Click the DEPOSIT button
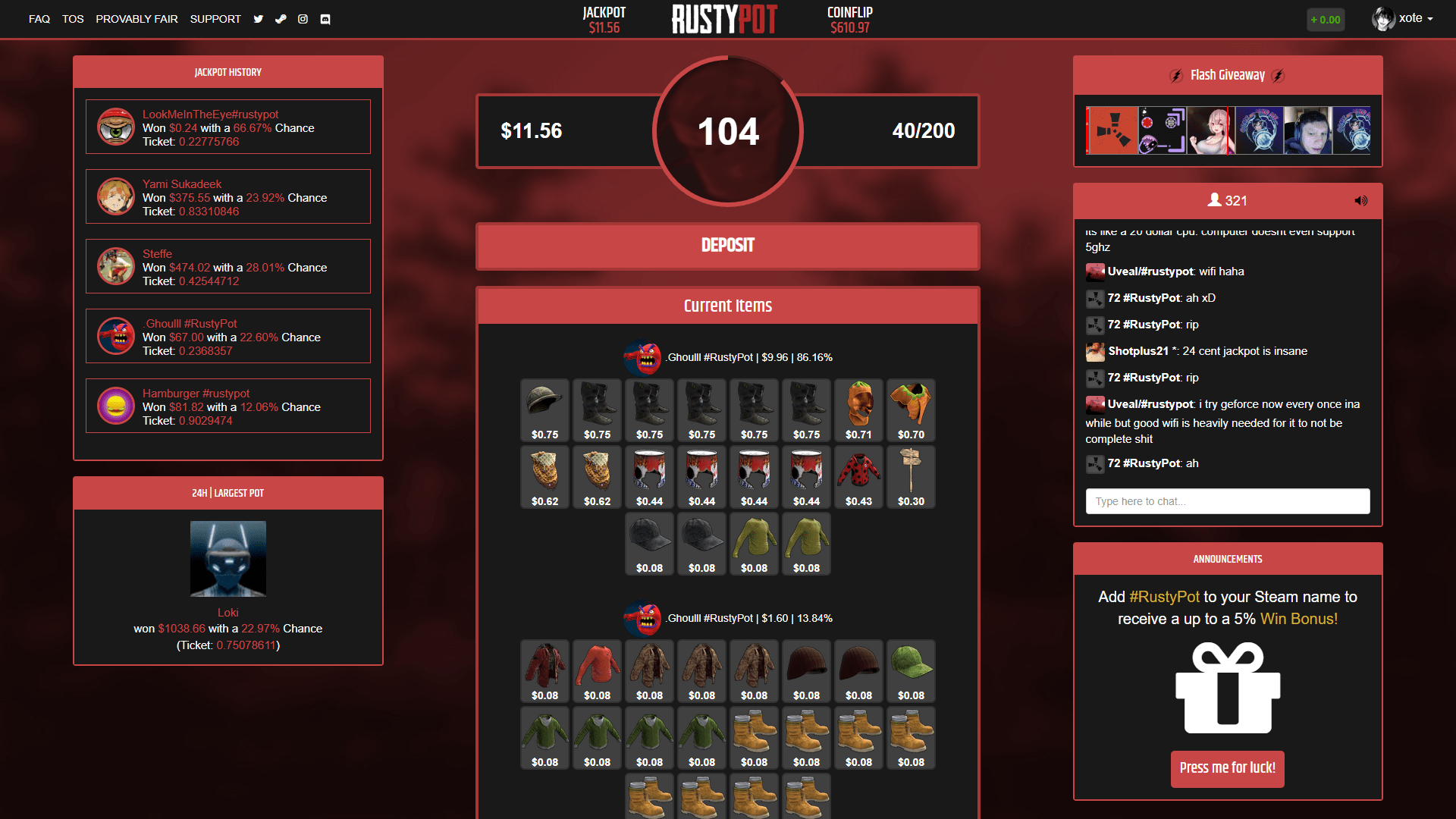 click(727, 245)
